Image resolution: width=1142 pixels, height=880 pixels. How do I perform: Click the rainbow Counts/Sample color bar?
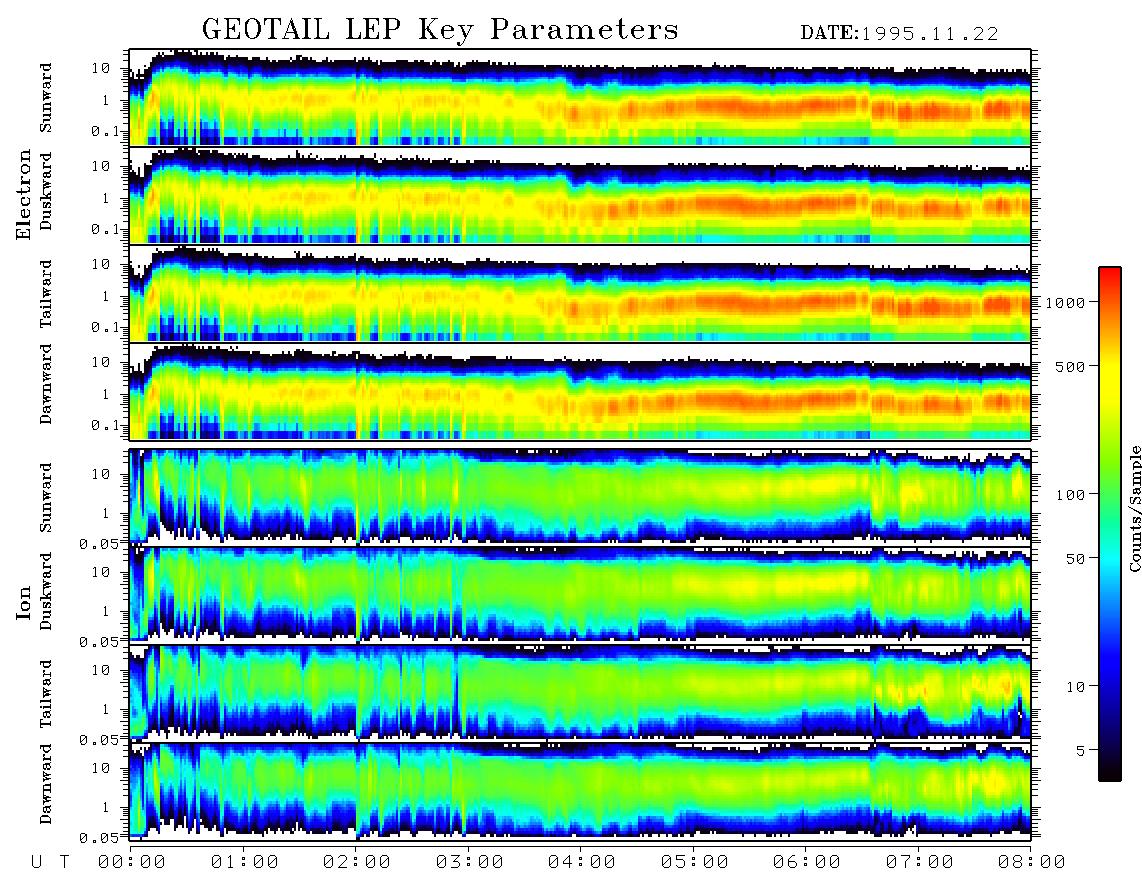click(x=1110, y=524)
